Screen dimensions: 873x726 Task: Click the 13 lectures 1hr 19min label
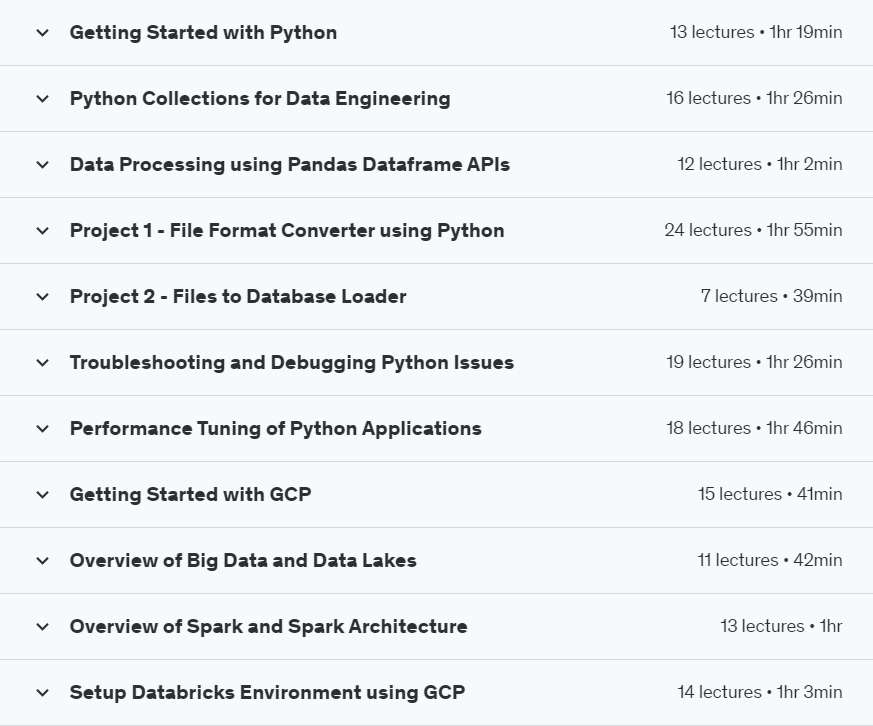(756, 33)
